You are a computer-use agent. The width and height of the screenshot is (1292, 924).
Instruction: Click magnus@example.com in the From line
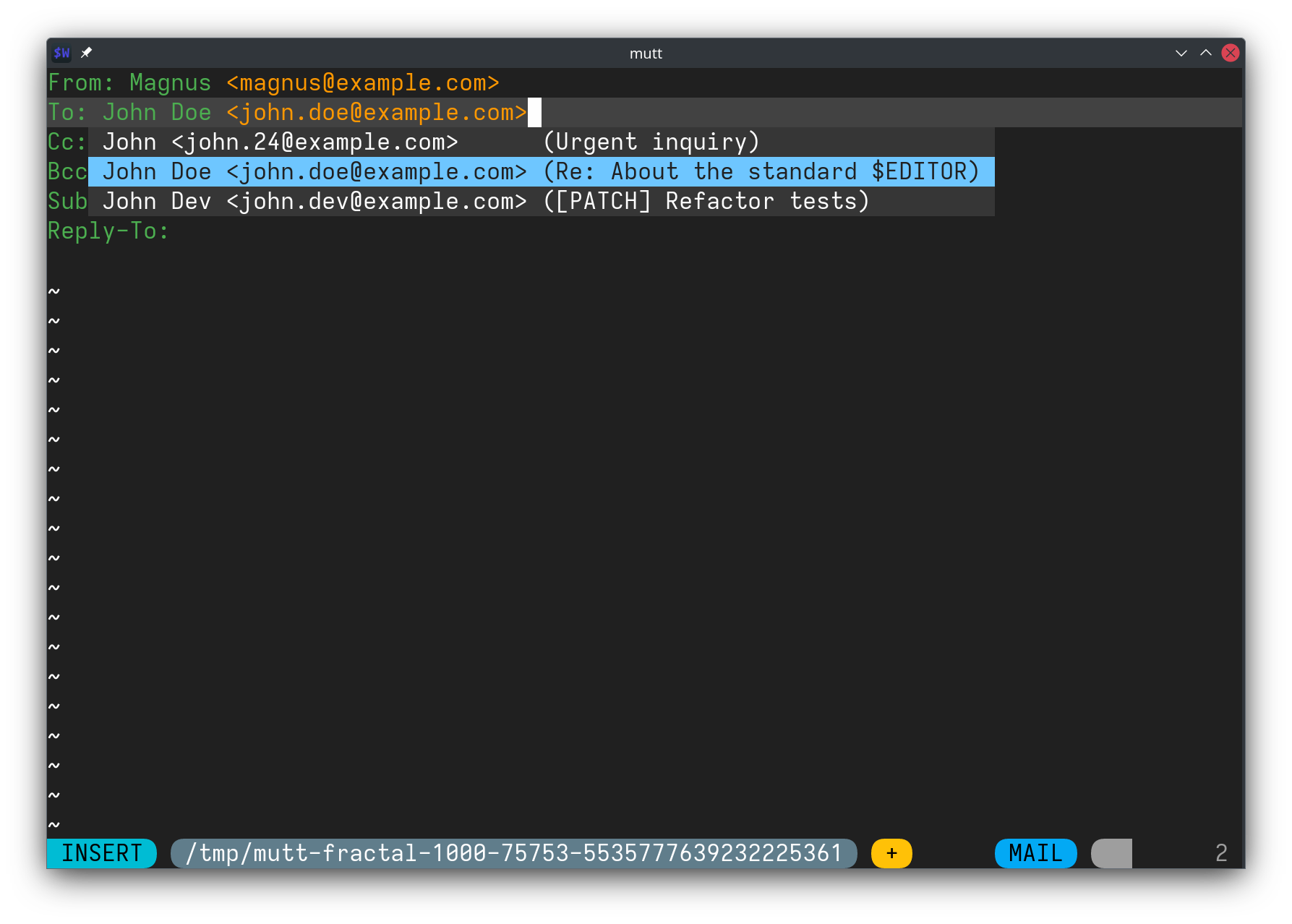[x=360, y=82]
